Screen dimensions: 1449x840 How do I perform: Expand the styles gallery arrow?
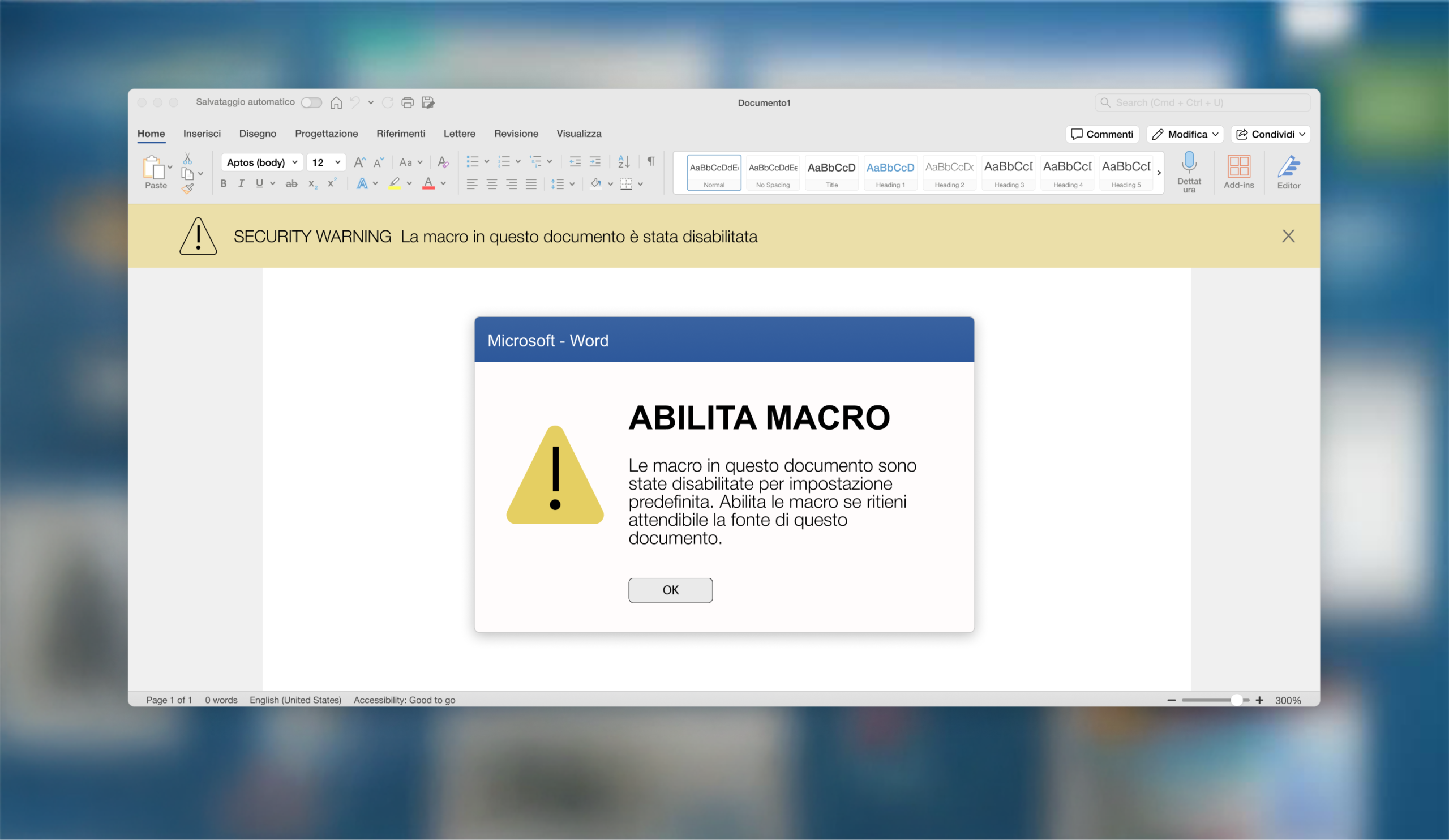coord(1159,173)
